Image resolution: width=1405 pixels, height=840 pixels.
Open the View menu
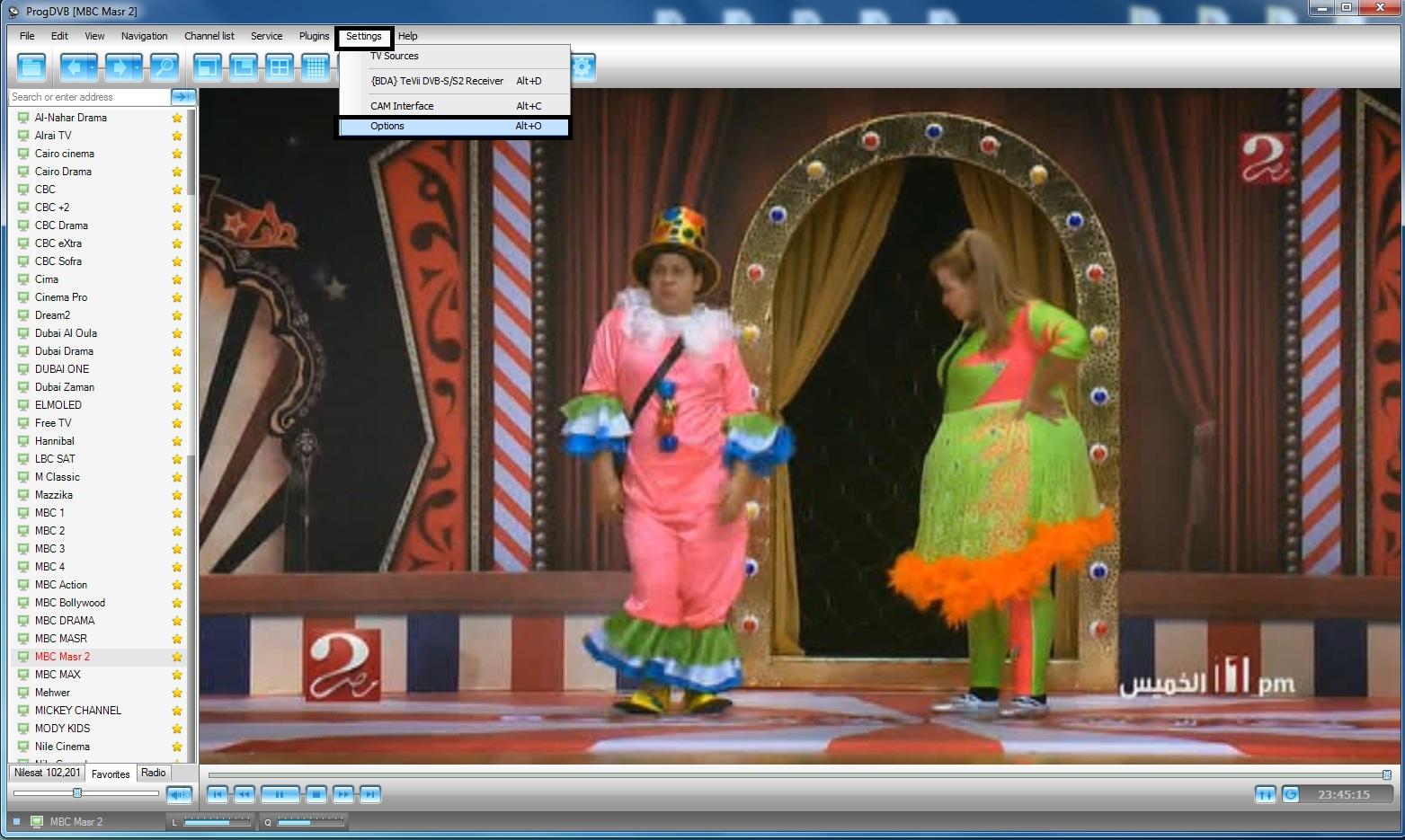click(94, 36)
